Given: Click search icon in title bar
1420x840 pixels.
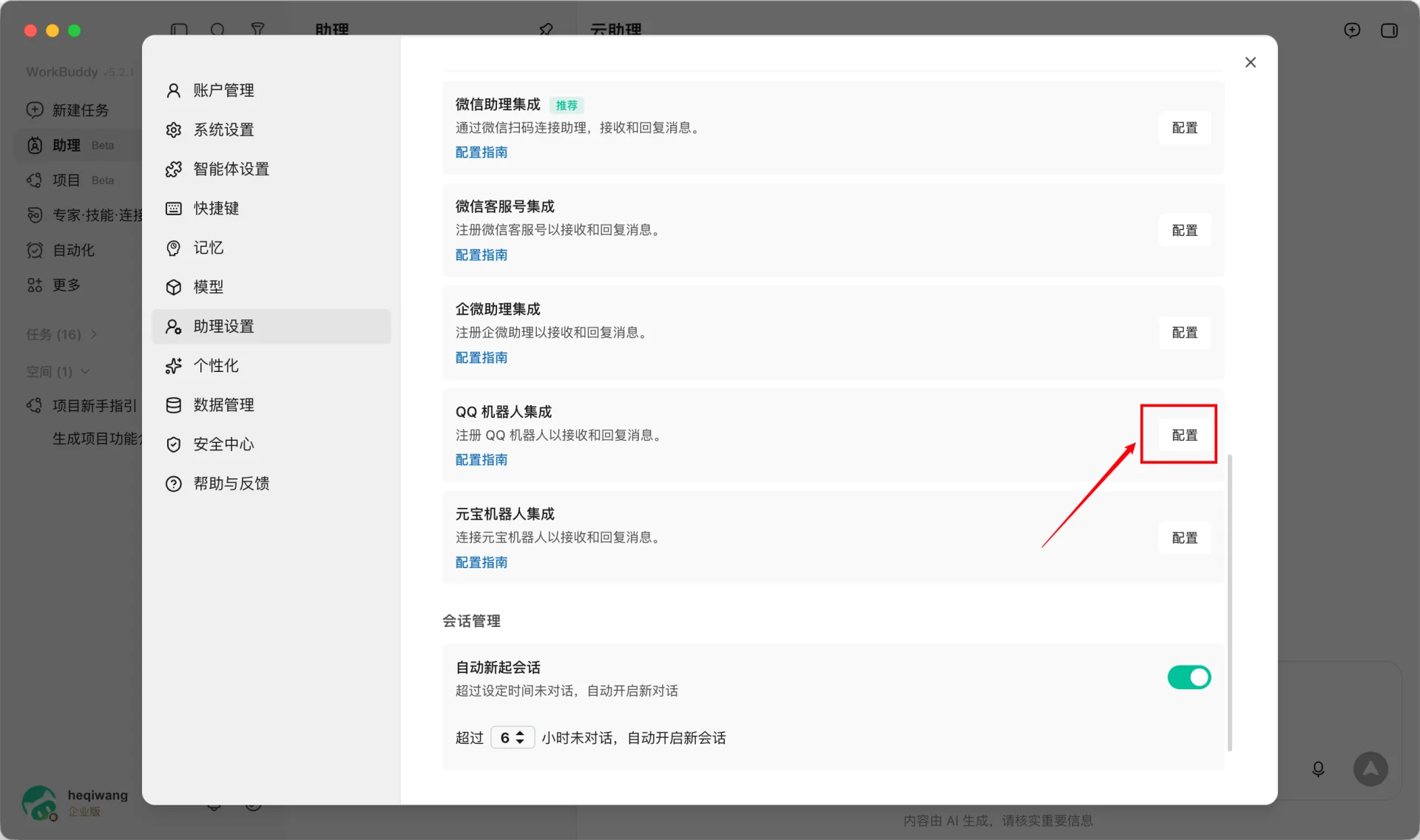Looking at the screenshot, I should point(217,30).
